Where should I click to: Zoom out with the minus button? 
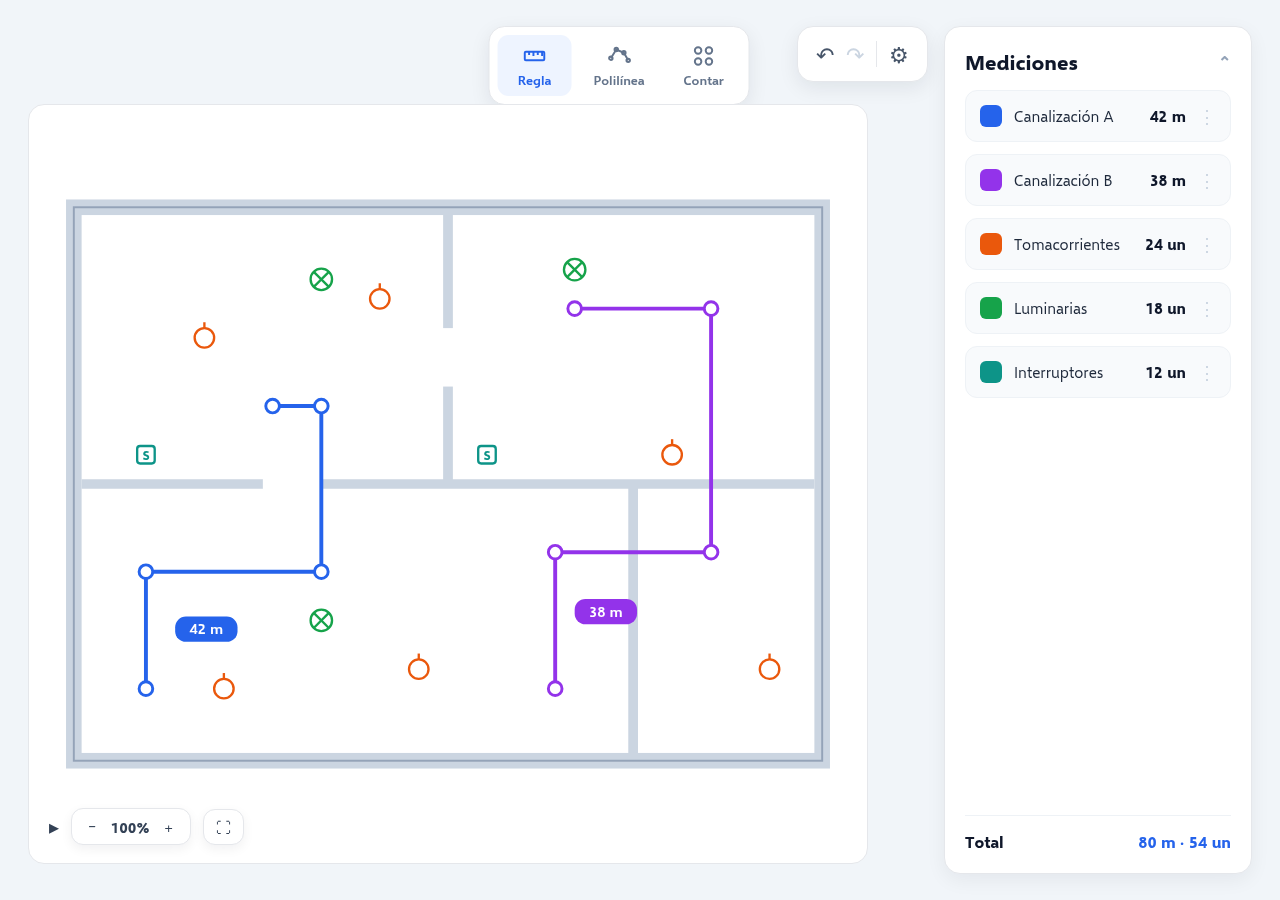(x=92, y=827)
